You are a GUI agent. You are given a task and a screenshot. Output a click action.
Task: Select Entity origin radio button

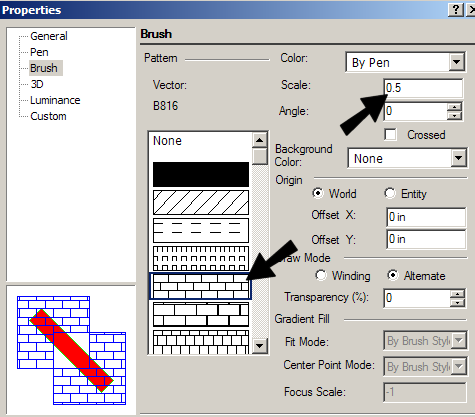click(x=390, y=193)
